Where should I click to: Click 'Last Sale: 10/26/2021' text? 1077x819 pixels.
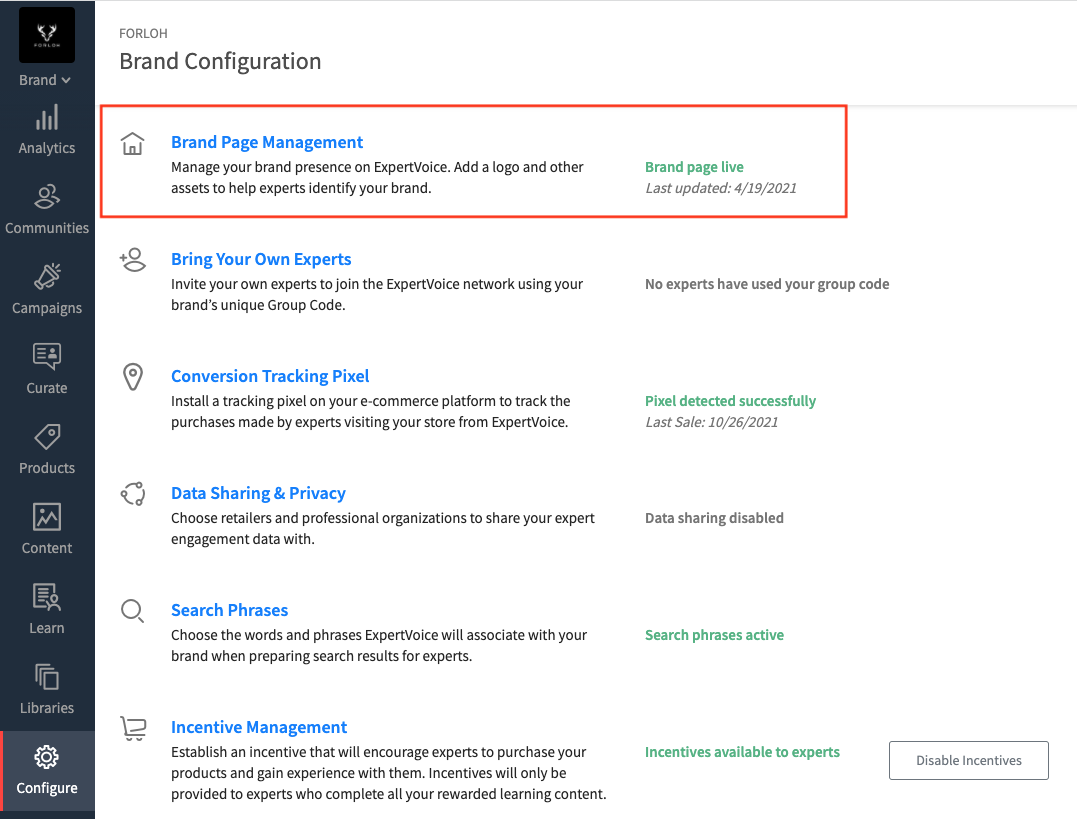coord(712,422)
